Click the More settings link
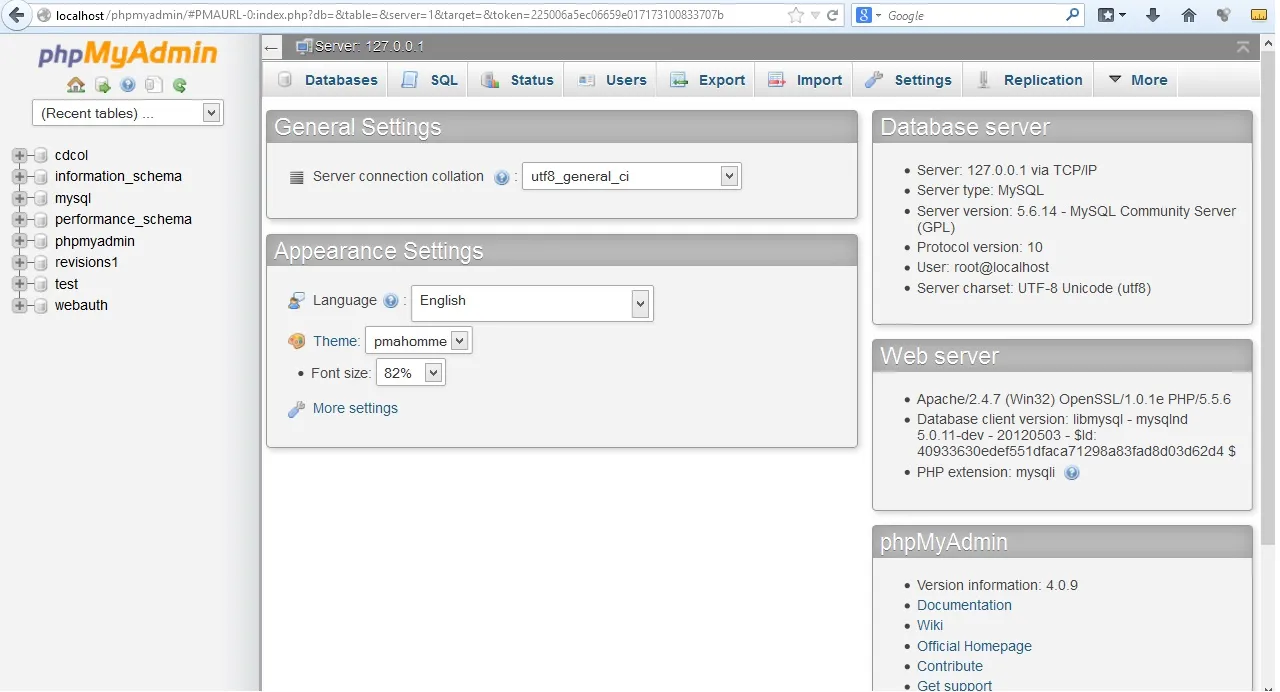Screen dimensions: 1280x692 [355, 409]
